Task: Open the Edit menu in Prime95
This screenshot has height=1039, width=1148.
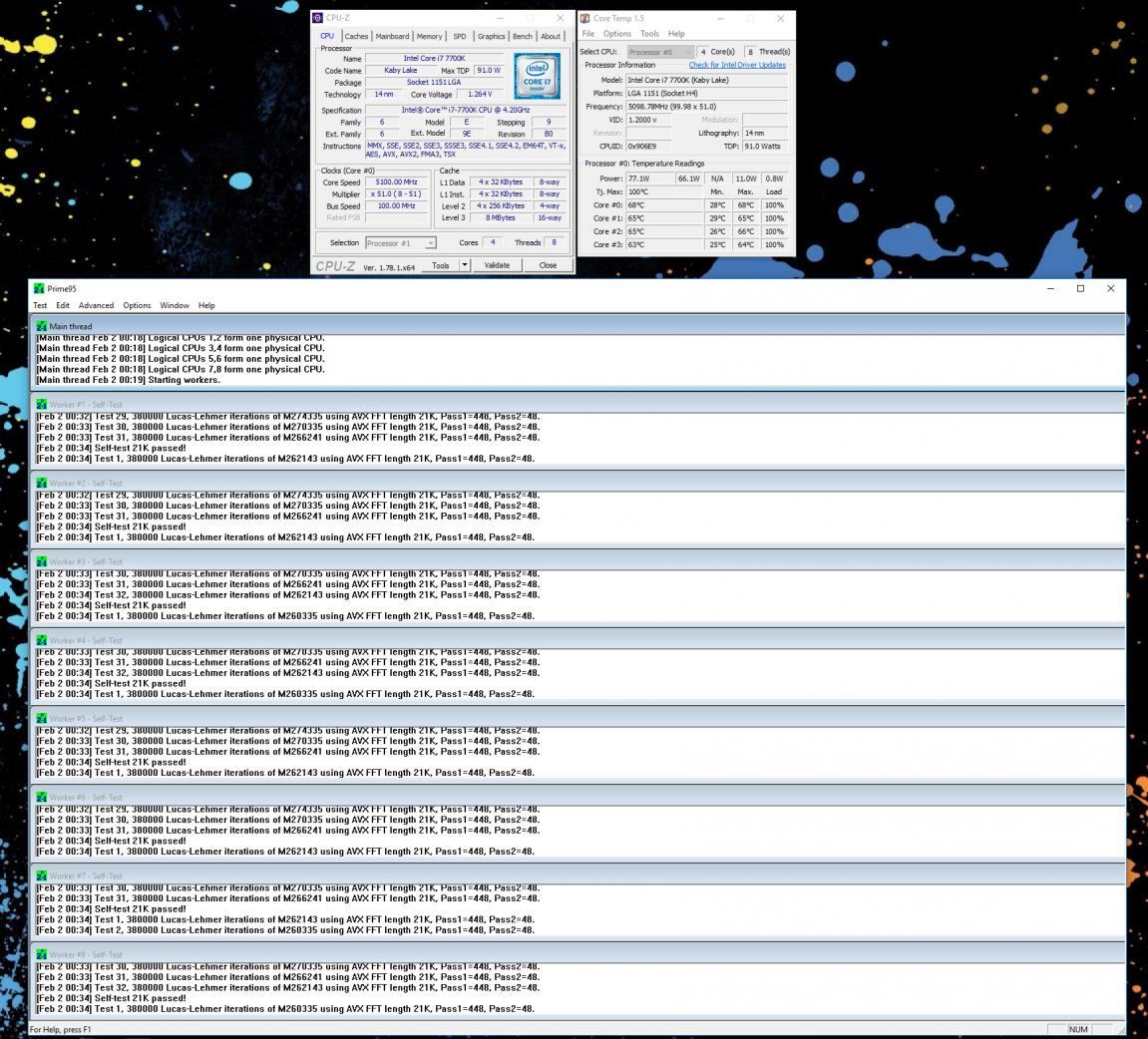Action: [63, 306]
